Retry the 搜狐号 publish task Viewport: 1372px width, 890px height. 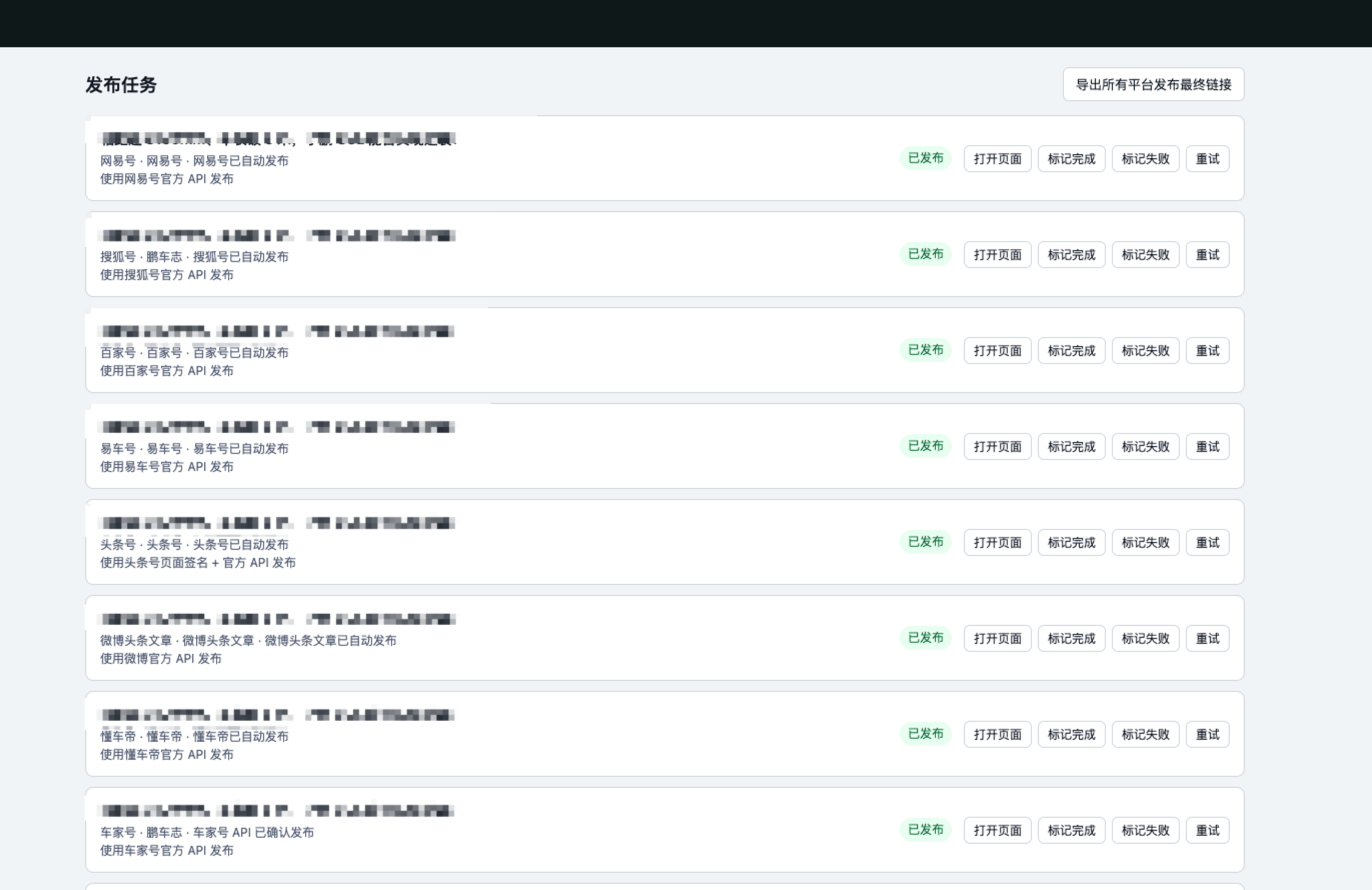point(1207,255)
